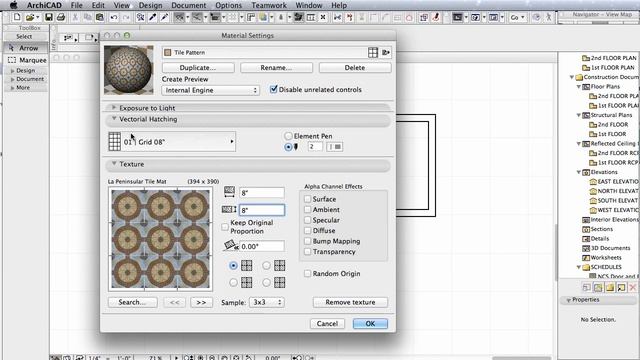
Task: Check the Surface alpha channel option
Action: (307, 199)
